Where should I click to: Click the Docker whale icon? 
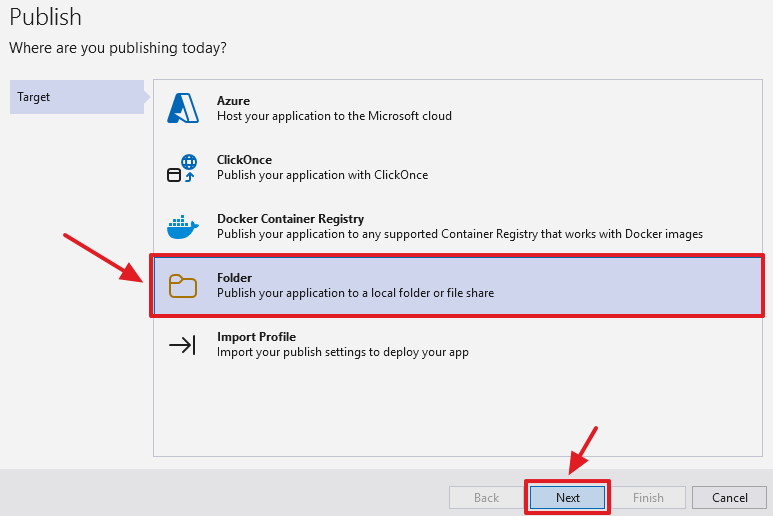(x=182, y=227)
